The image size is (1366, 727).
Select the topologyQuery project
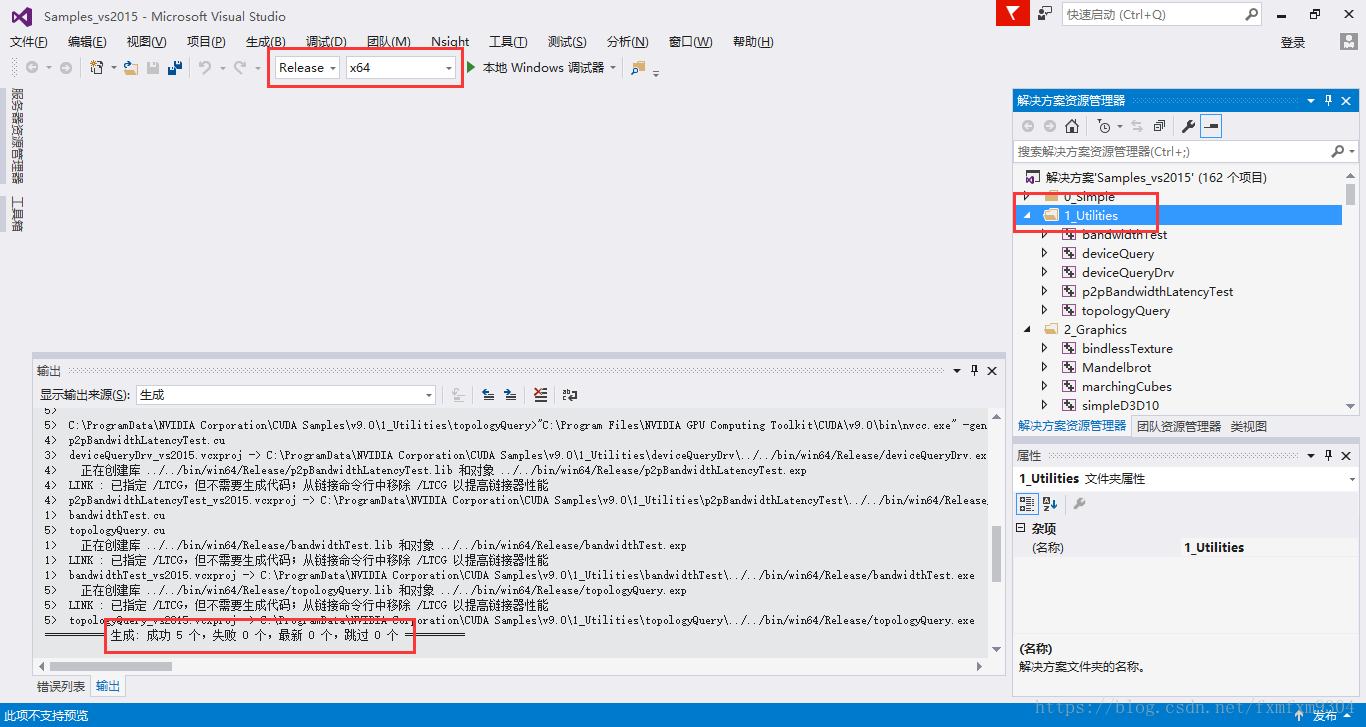point(1126,310)
